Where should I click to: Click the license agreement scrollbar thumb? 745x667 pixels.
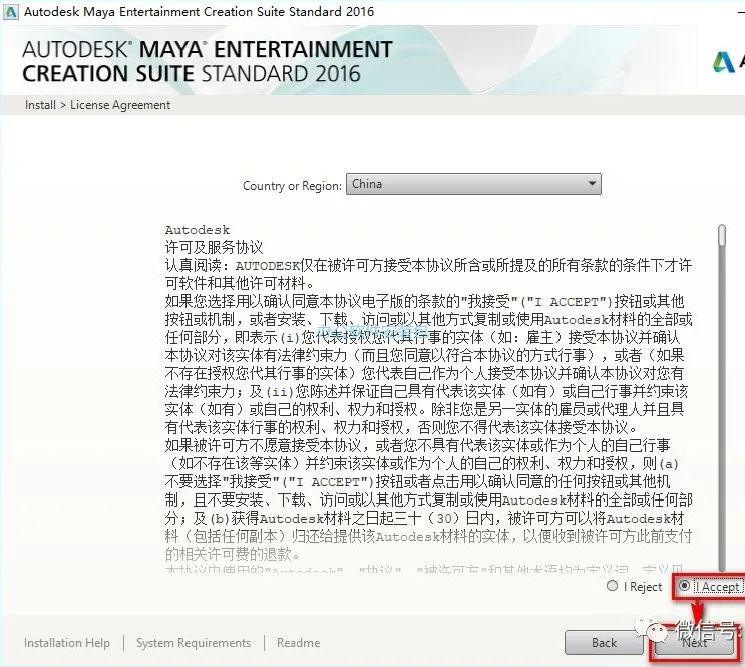(x=722, y=236)
